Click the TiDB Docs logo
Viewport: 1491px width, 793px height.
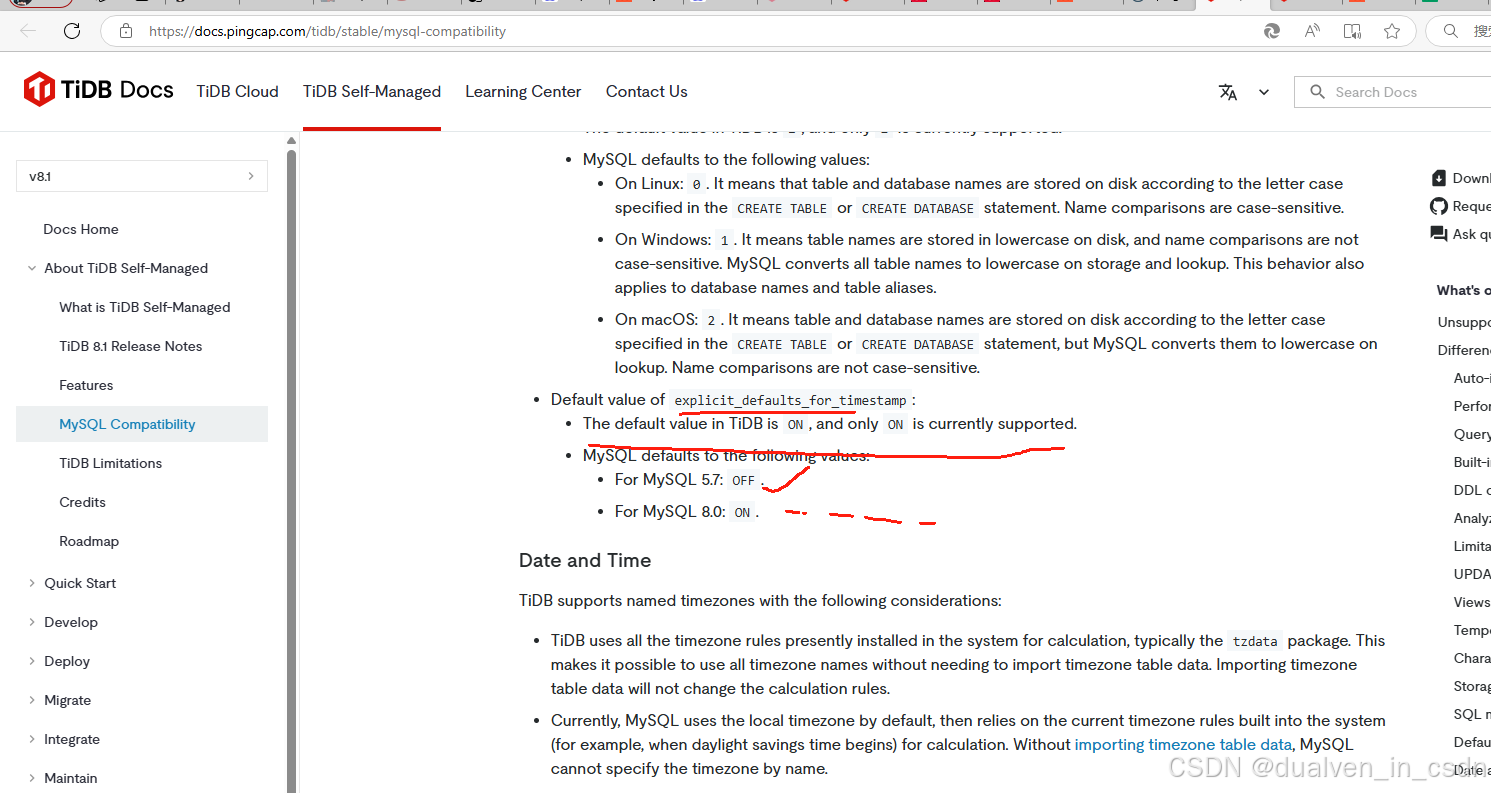click(97, 89)
